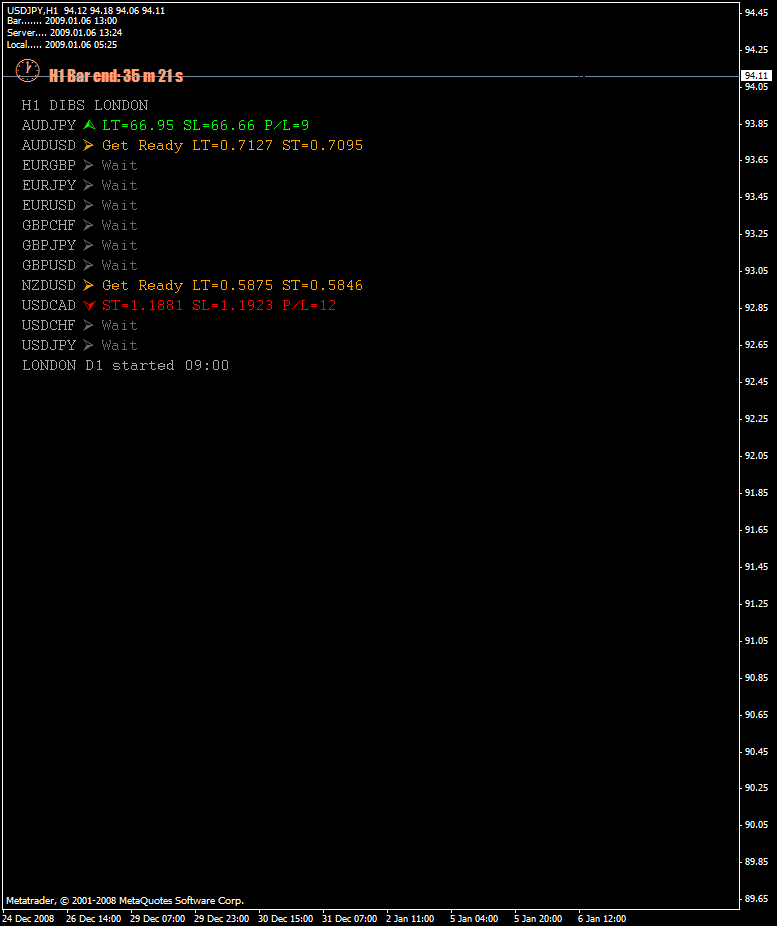Screen dimensions: 777x926
Task: Select the AUDUSD symbol label
Action: tap(49, 145)
